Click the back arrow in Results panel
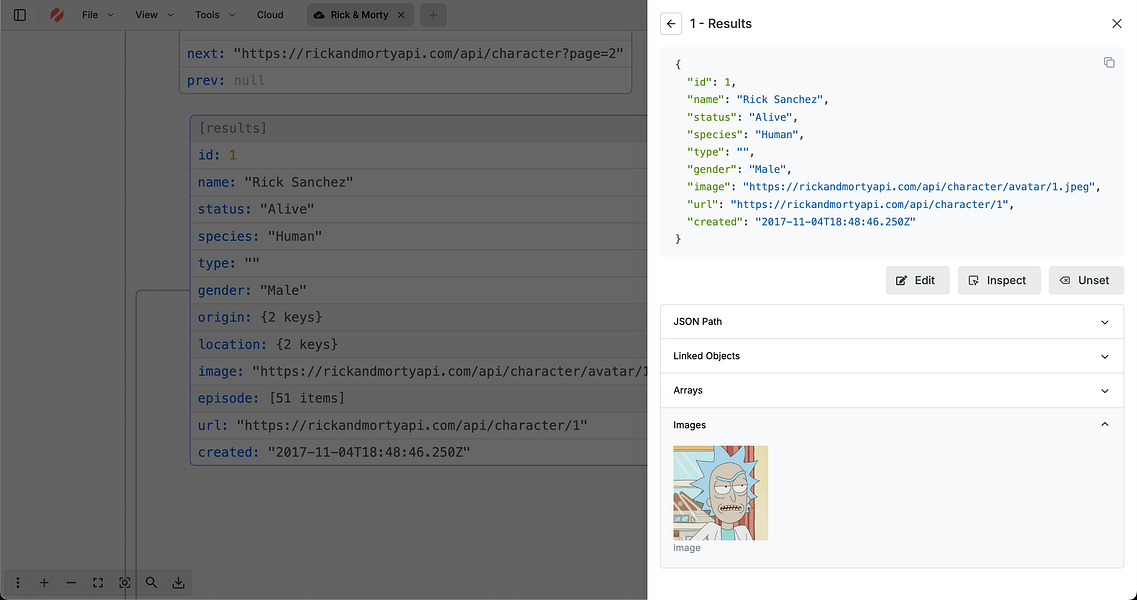Screen dimensions: 1137x600 point(671,24)
